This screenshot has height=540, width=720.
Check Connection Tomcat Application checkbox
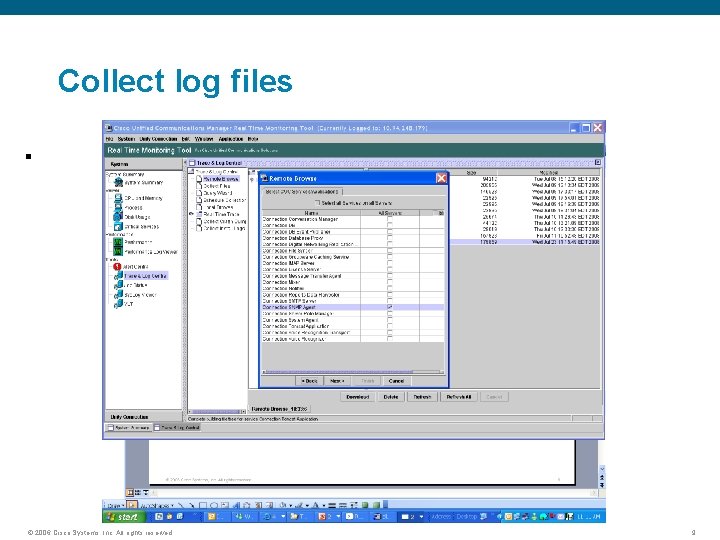390,326
